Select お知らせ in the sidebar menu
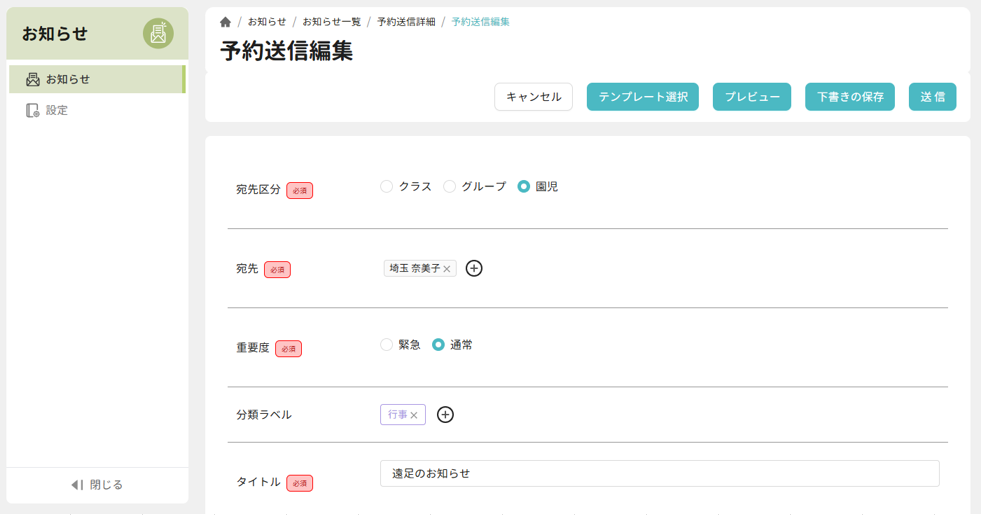This screenshot has height=515, width=981. pyautogui.click(x=67, y=79)
